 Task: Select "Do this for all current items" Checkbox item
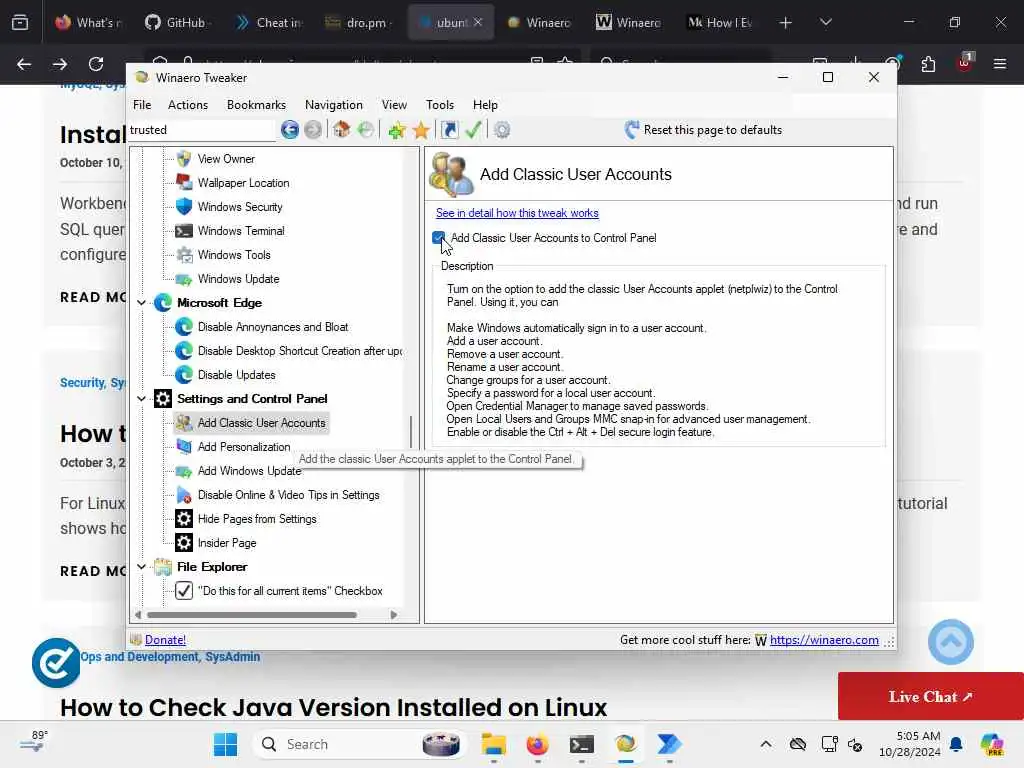[x=290, y=591]
